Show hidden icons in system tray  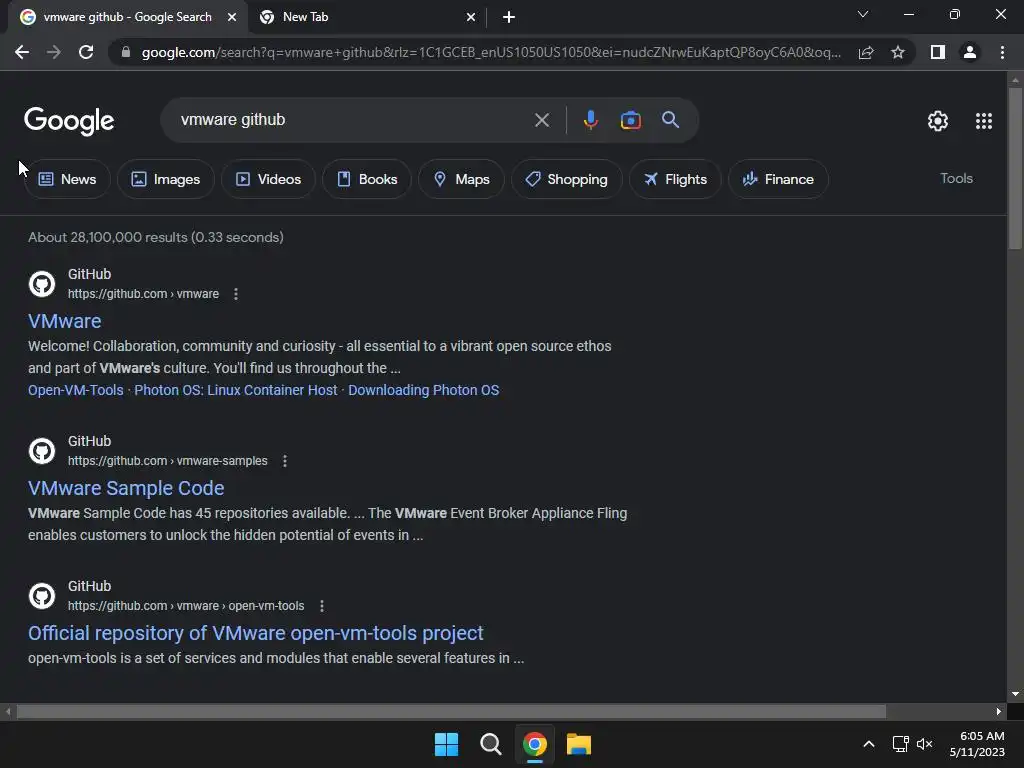click(x=869, y=744)
